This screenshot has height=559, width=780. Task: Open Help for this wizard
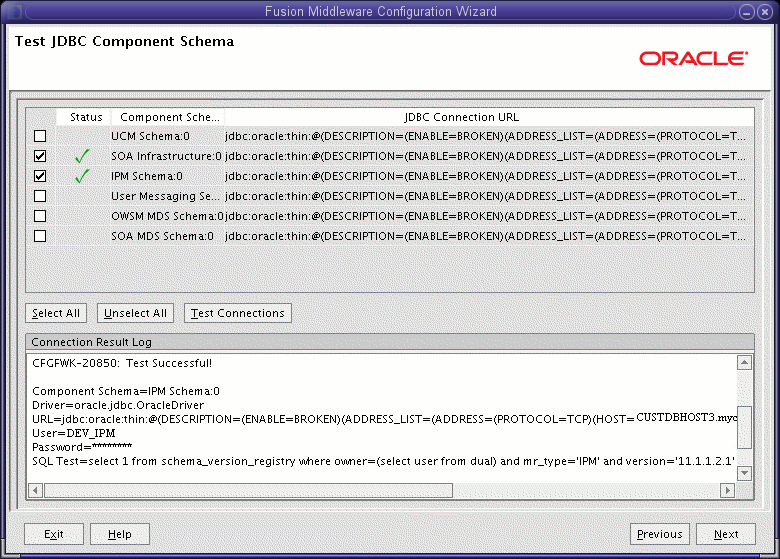(120, 534)
